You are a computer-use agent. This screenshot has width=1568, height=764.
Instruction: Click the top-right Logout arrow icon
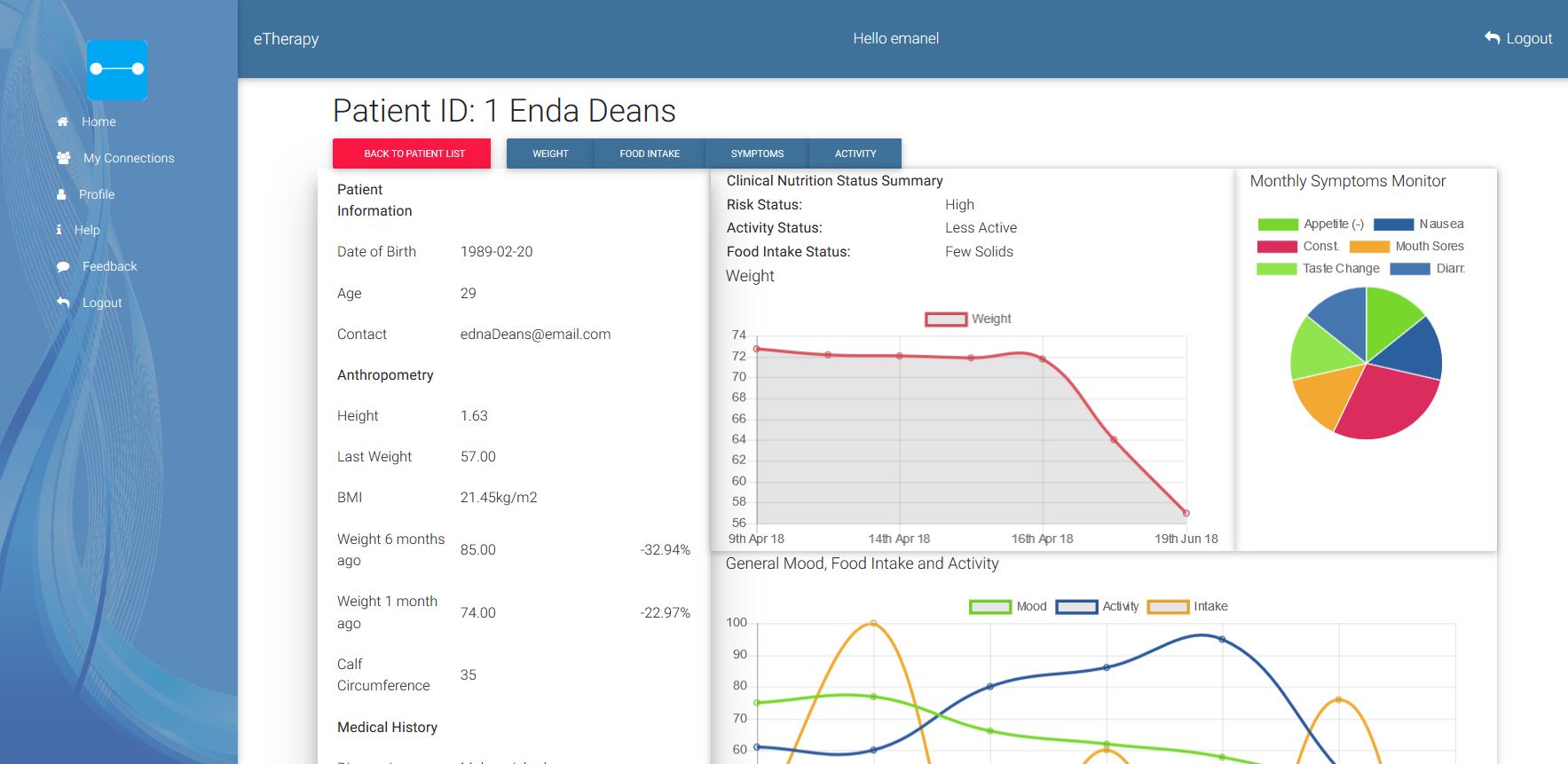coord(1492,38)
